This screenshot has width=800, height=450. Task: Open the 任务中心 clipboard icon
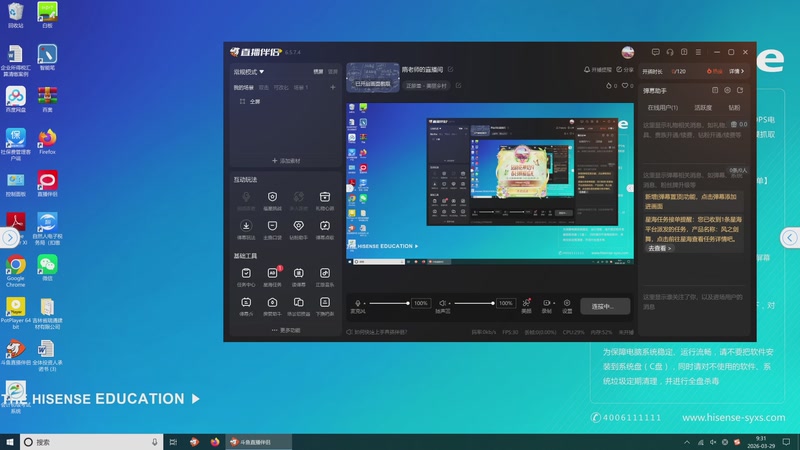(246, 273)
